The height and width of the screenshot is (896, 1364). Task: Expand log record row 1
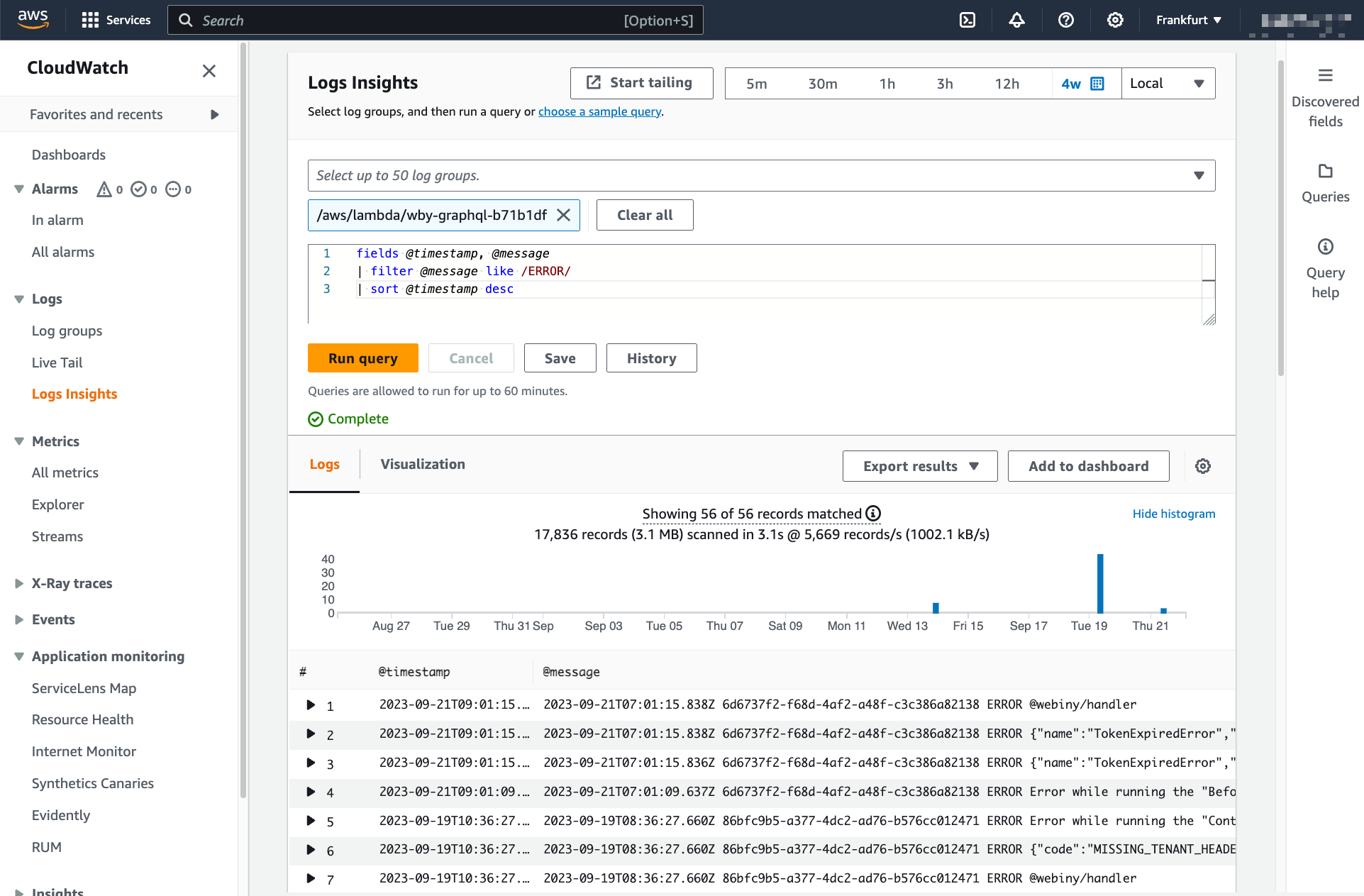(x=311, y=704)
